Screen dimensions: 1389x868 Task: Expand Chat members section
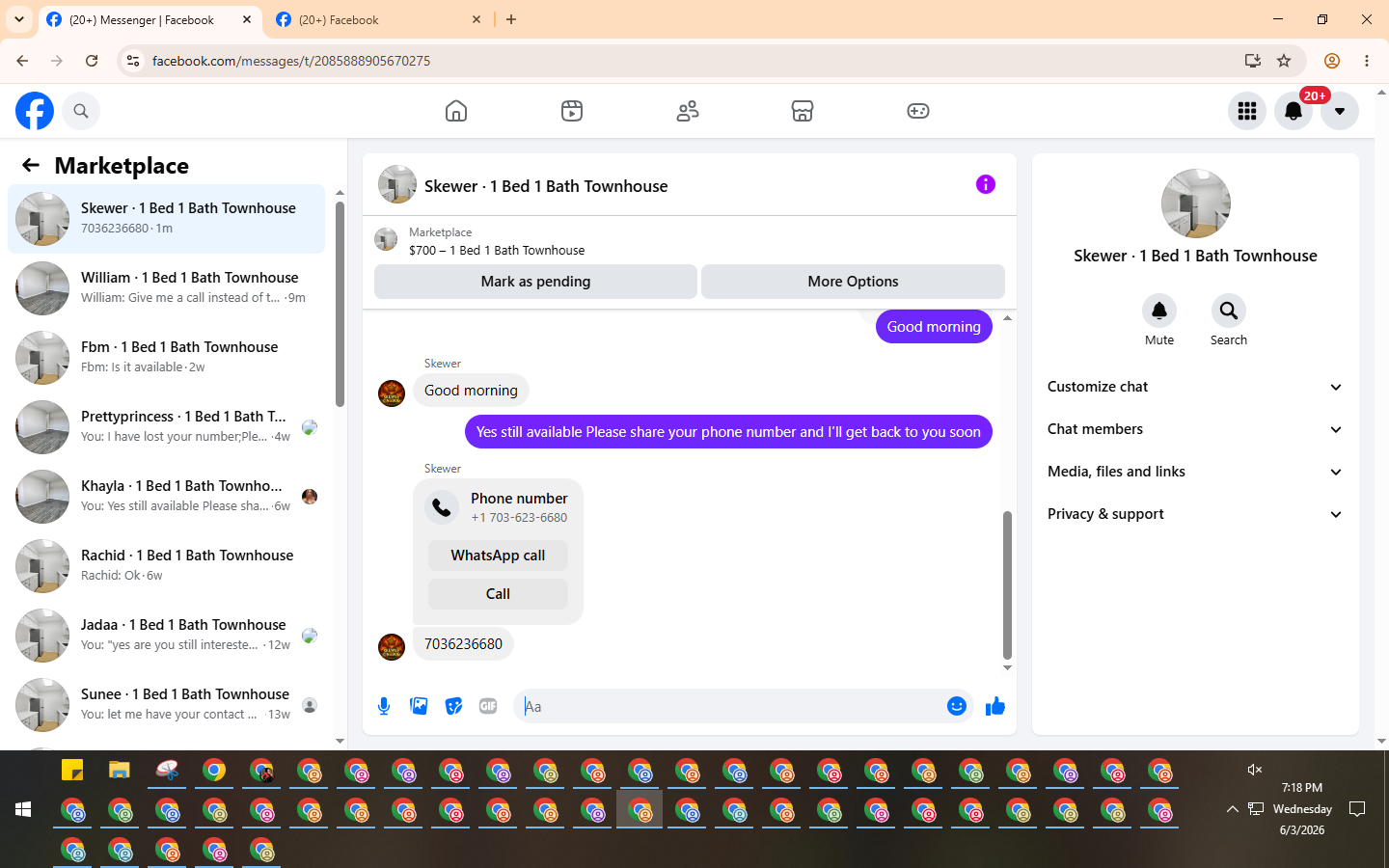point(1195,429)
